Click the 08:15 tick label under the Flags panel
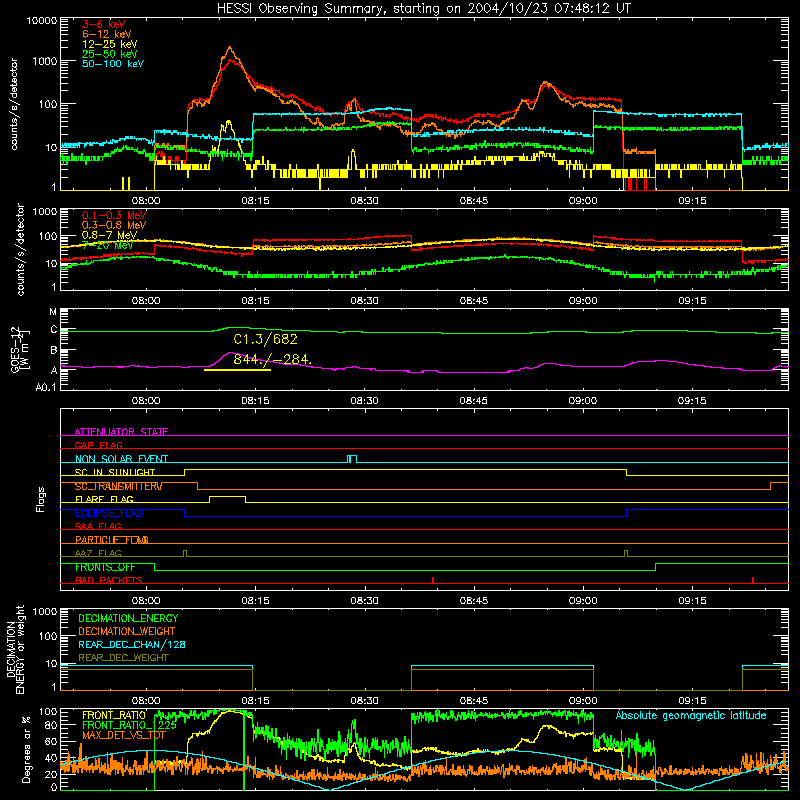This screenshot has height=800, width=800. coord(255,601)
